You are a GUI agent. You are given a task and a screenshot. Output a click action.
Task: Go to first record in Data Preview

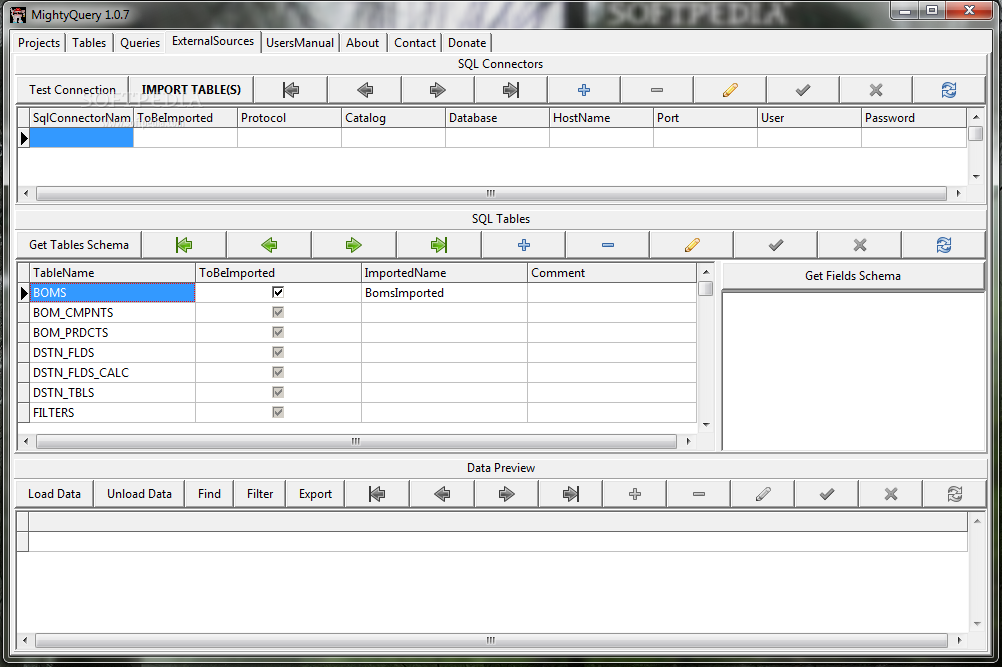(x=377, y=494)
